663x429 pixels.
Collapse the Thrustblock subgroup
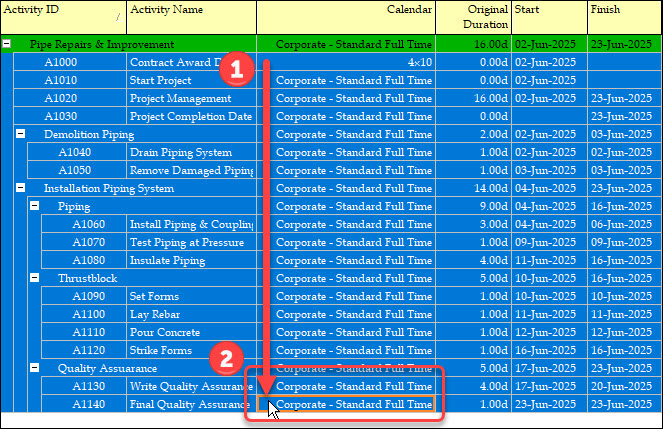point(35,278)
